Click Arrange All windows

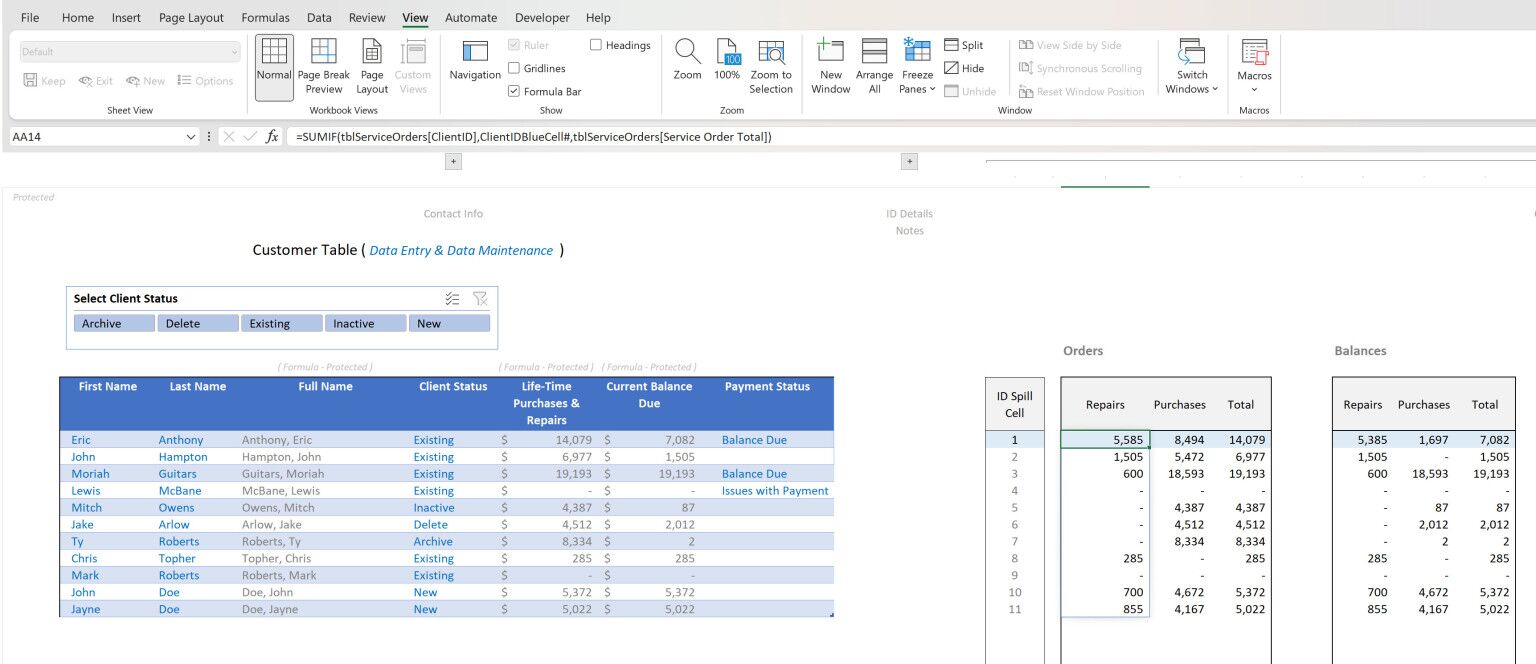[874, 66]
